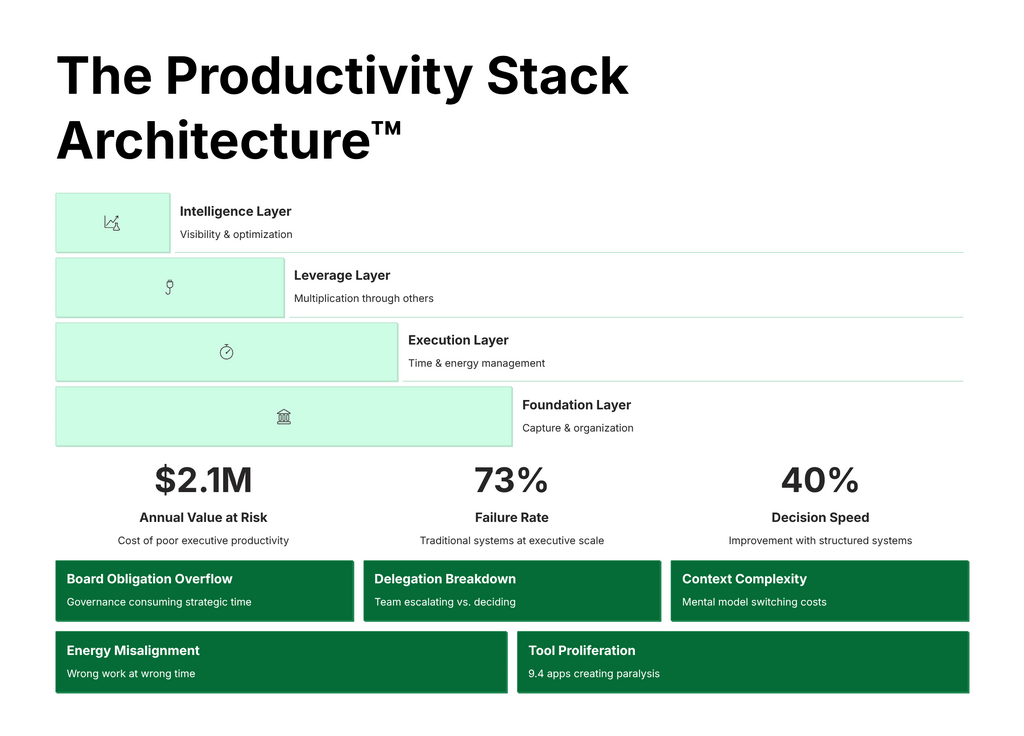Select the Visibility & optimization subtitle text

pyautogui.click(x=236, y=234)
